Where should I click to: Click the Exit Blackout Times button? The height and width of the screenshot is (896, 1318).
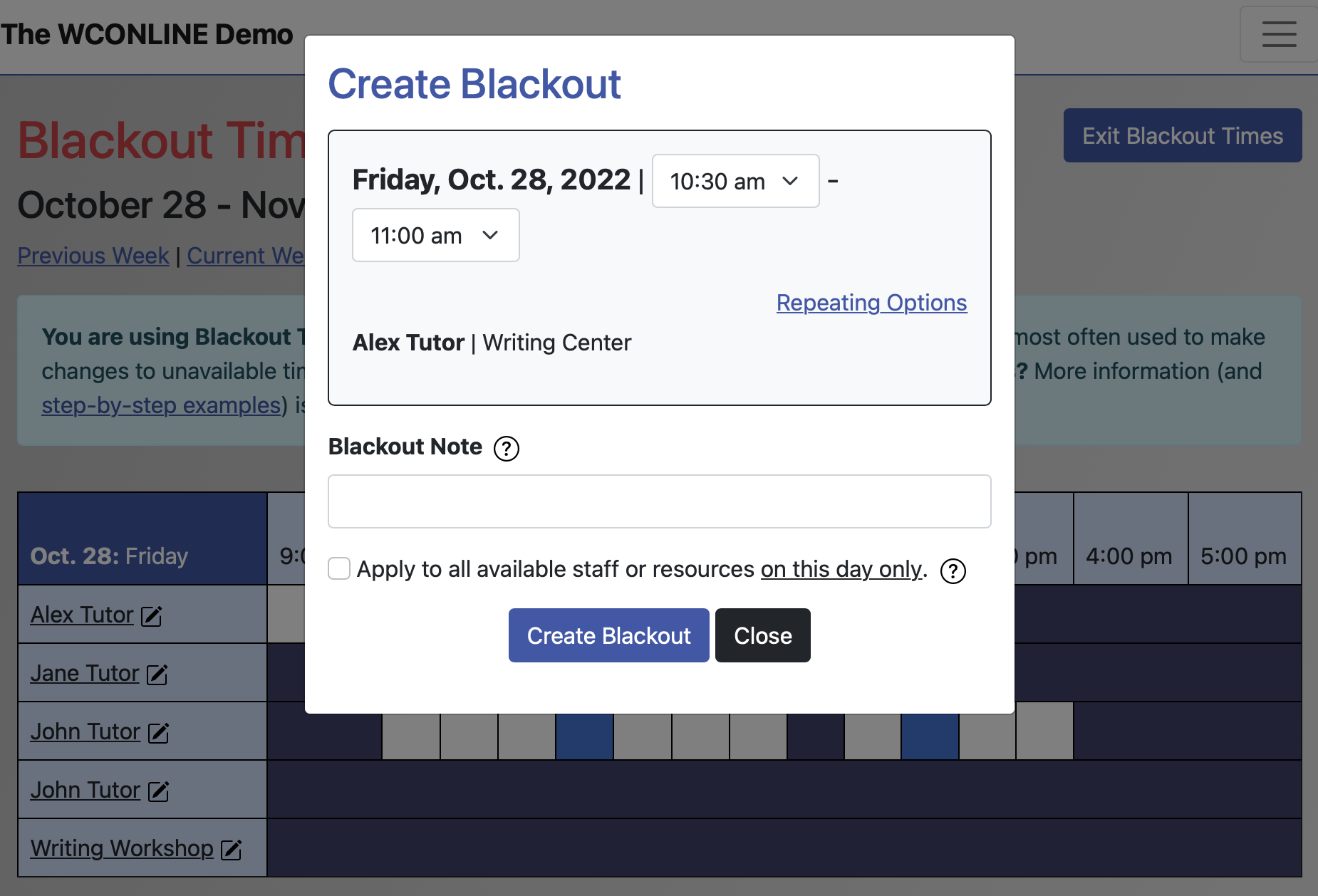1182,136
